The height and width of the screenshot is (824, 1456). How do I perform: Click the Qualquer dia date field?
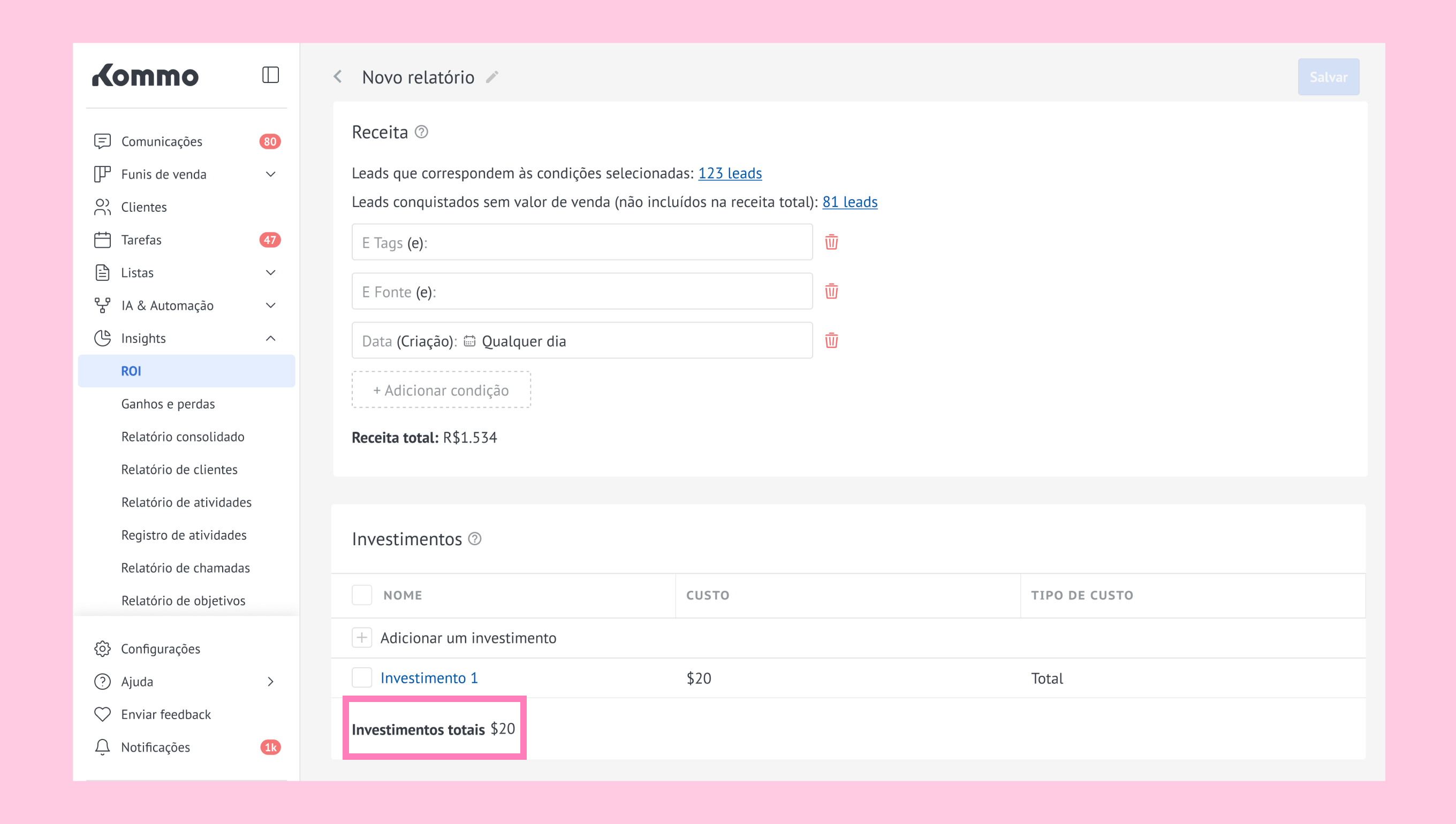523,341
